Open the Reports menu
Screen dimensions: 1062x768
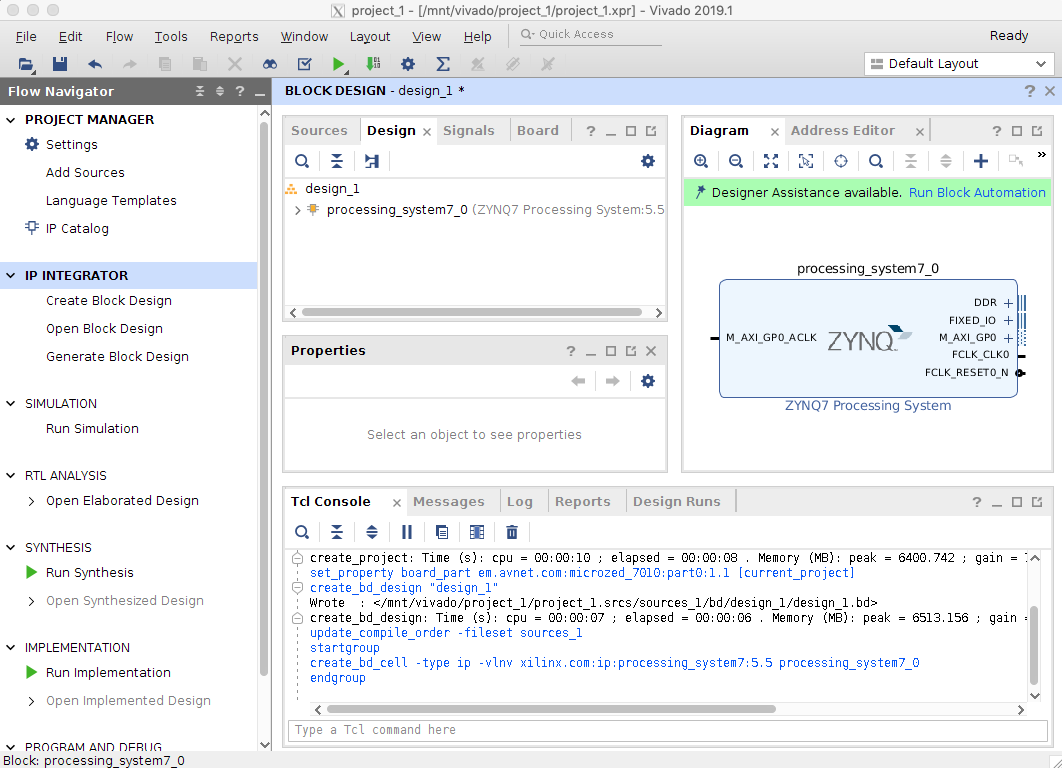(x=234, y=37)
